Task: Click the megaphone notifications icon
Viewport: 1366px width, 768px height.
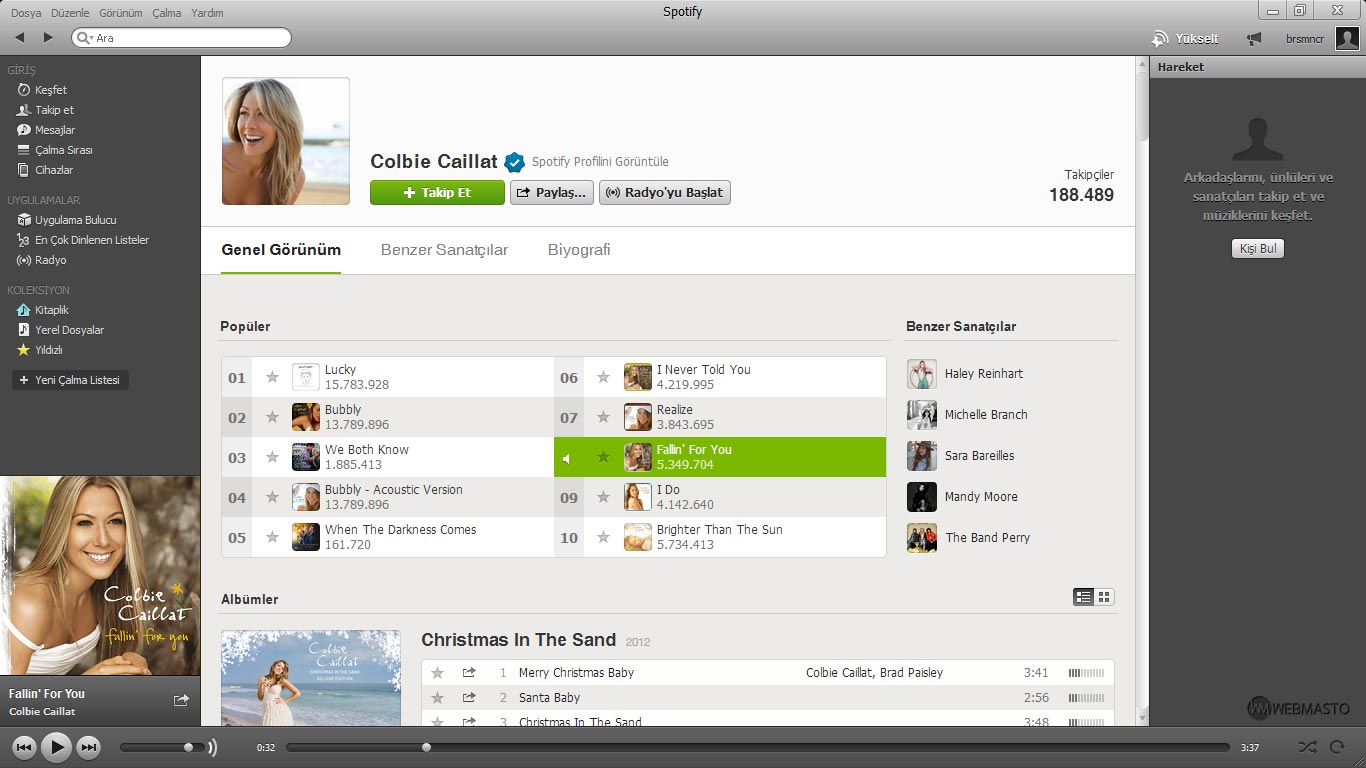Action: pos(1254,39)
